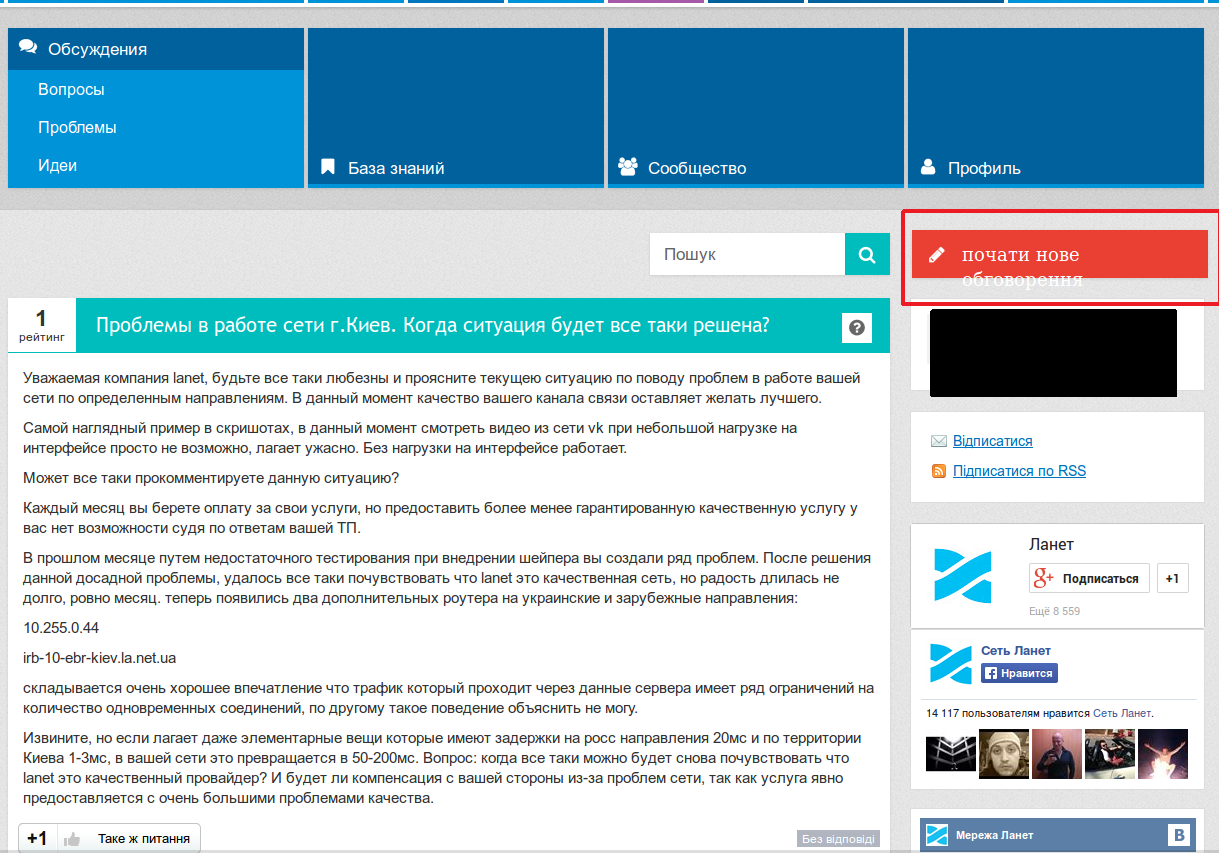Click the VK icon in Мережа Ланет widget
The width and height of the screenshot is (1219, 853).
tap(1179, 835)
